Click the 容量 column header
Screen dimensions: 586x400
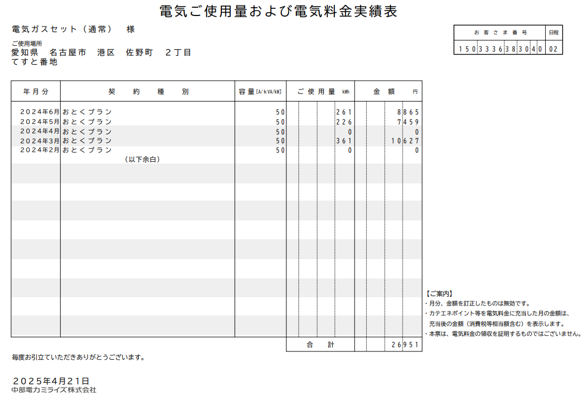[x=260, y=91]
